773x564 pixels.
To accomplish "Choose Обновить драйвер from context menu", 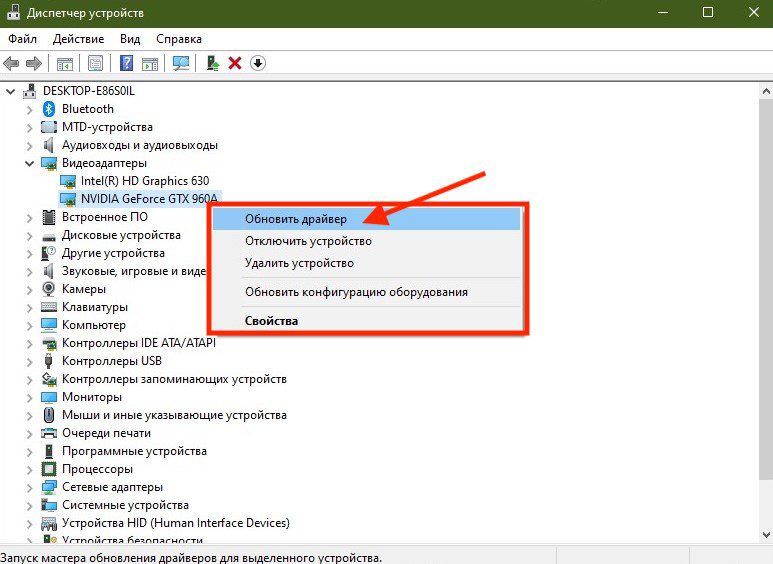I will [366, 219].
